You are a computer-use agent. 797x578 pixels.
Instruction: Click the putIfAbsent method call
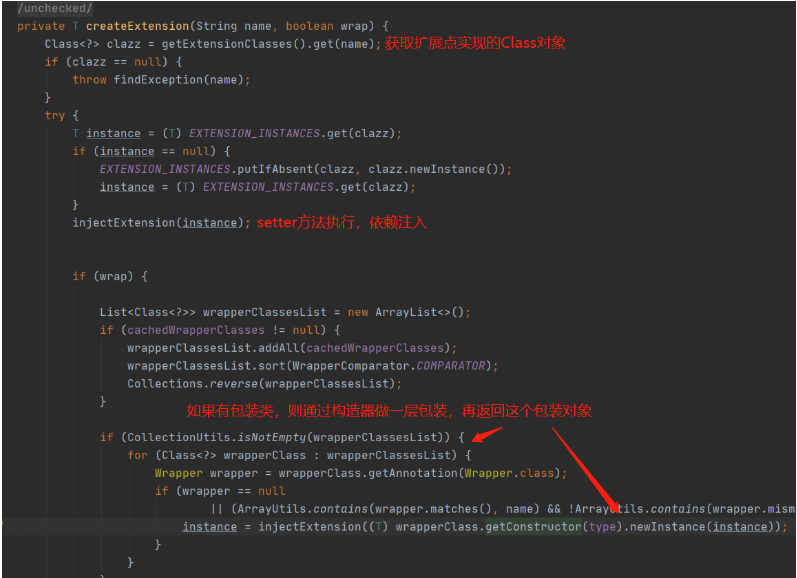tap(275, 169)
